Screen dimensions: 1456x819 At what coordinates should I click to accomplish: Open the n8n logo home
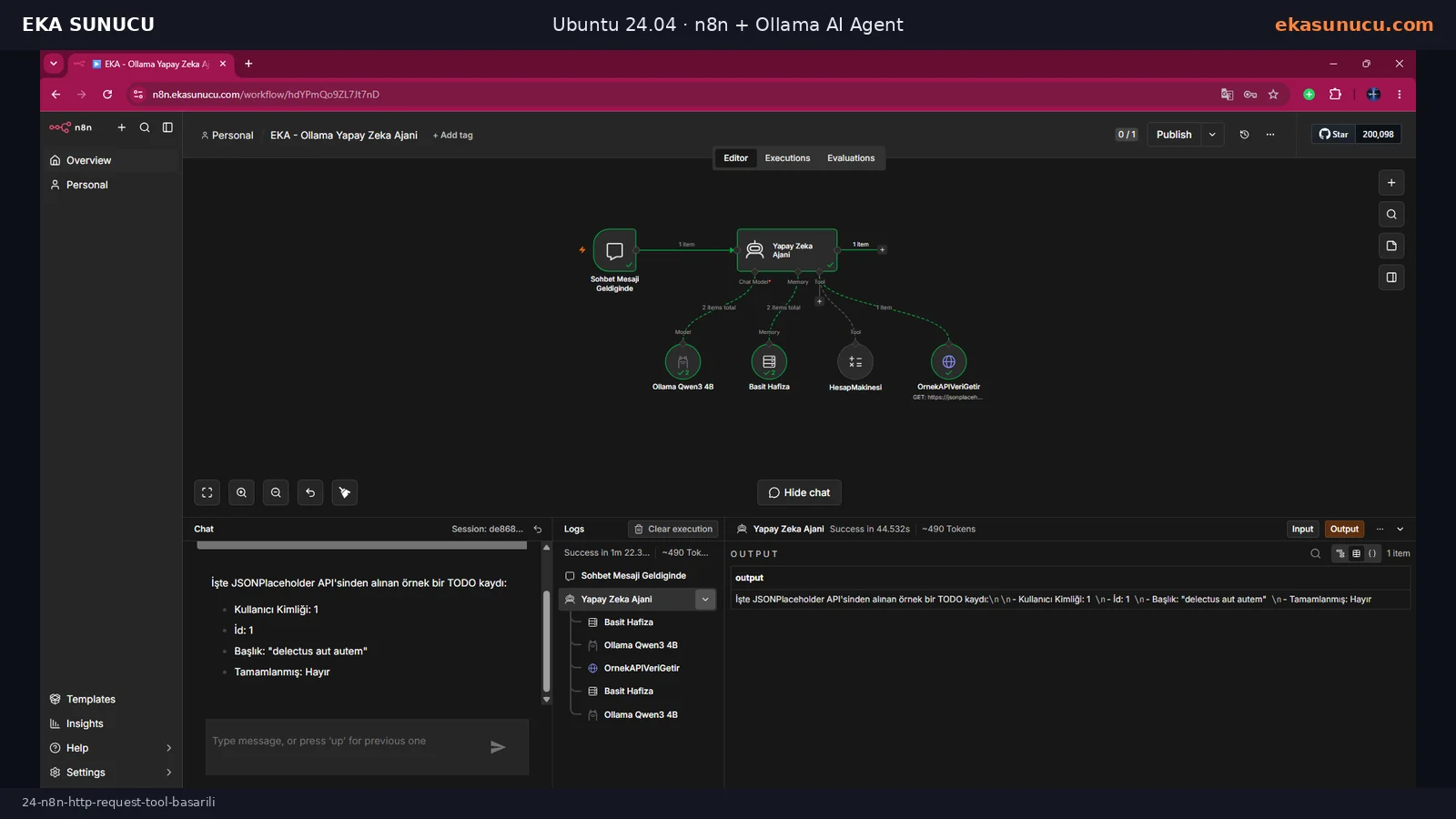click(70, 127)
